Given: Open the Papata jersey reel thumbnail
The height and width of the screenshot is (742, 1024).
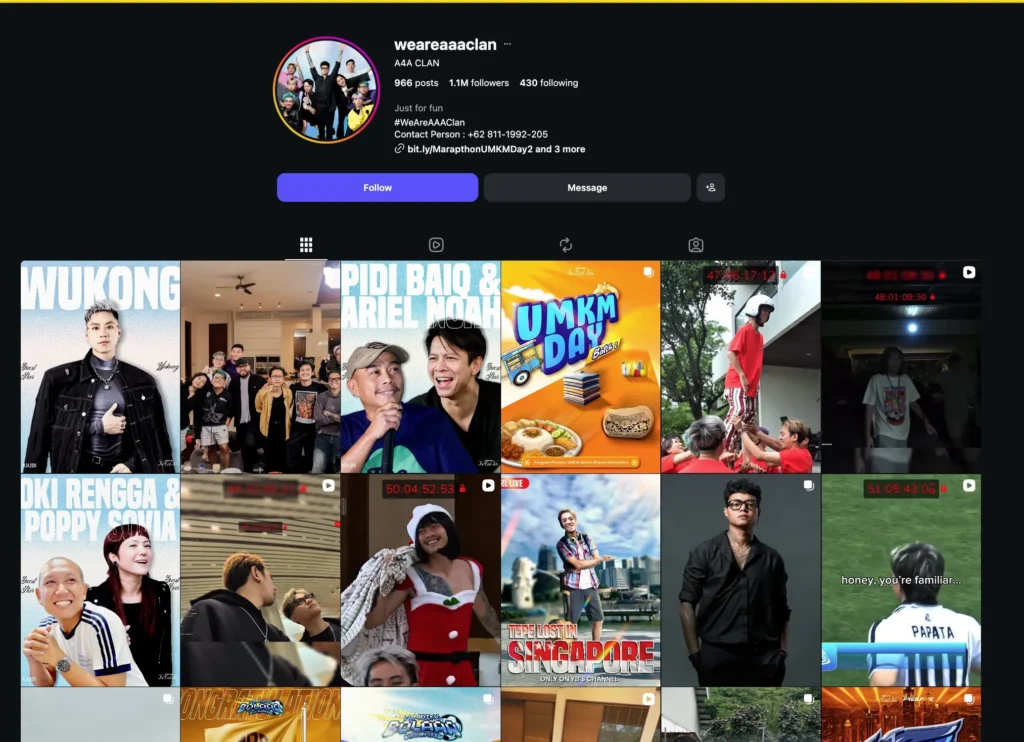Looking at the screenshot, I should click(901, 581).
